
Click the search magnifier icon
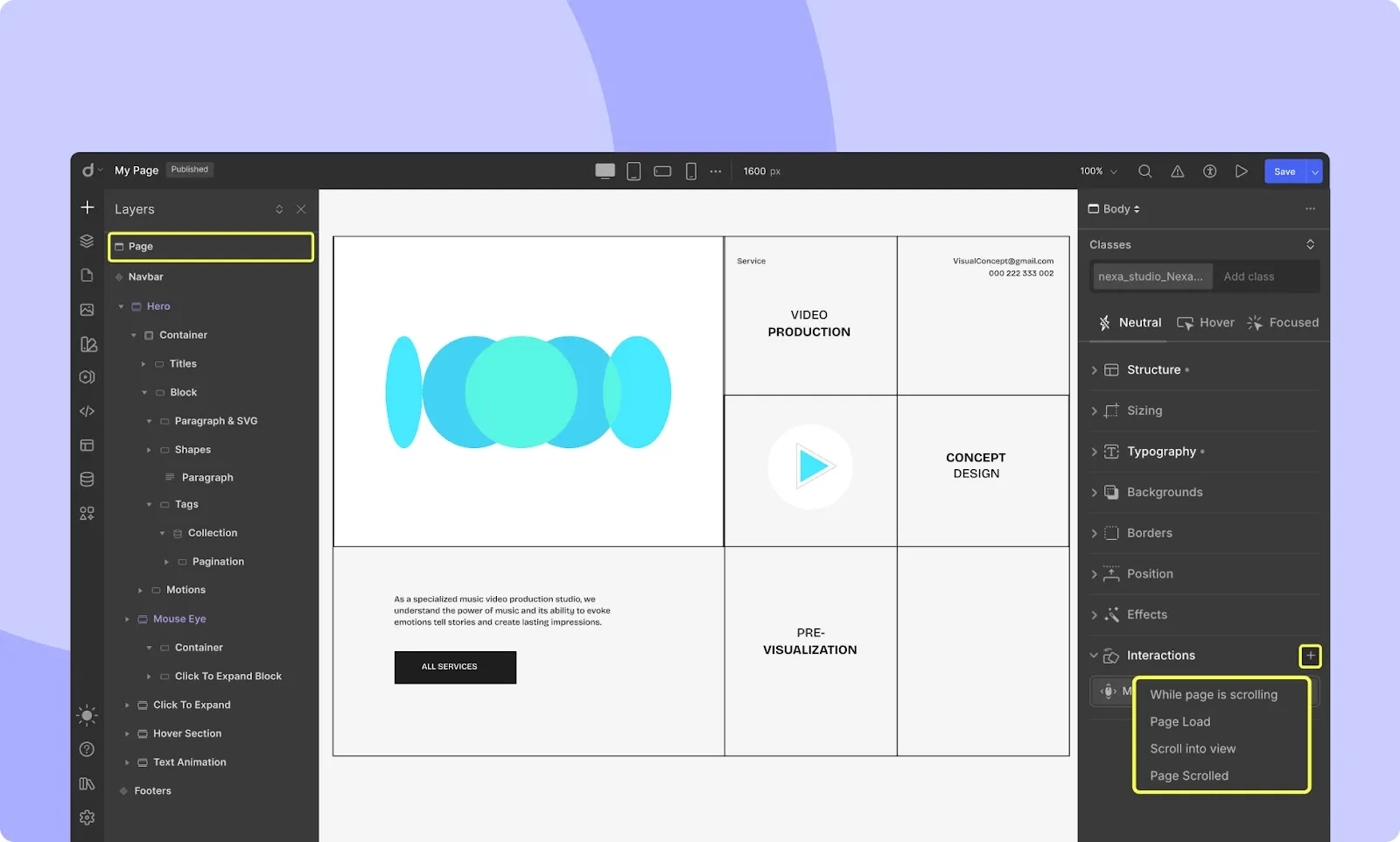pos(1144,172)
